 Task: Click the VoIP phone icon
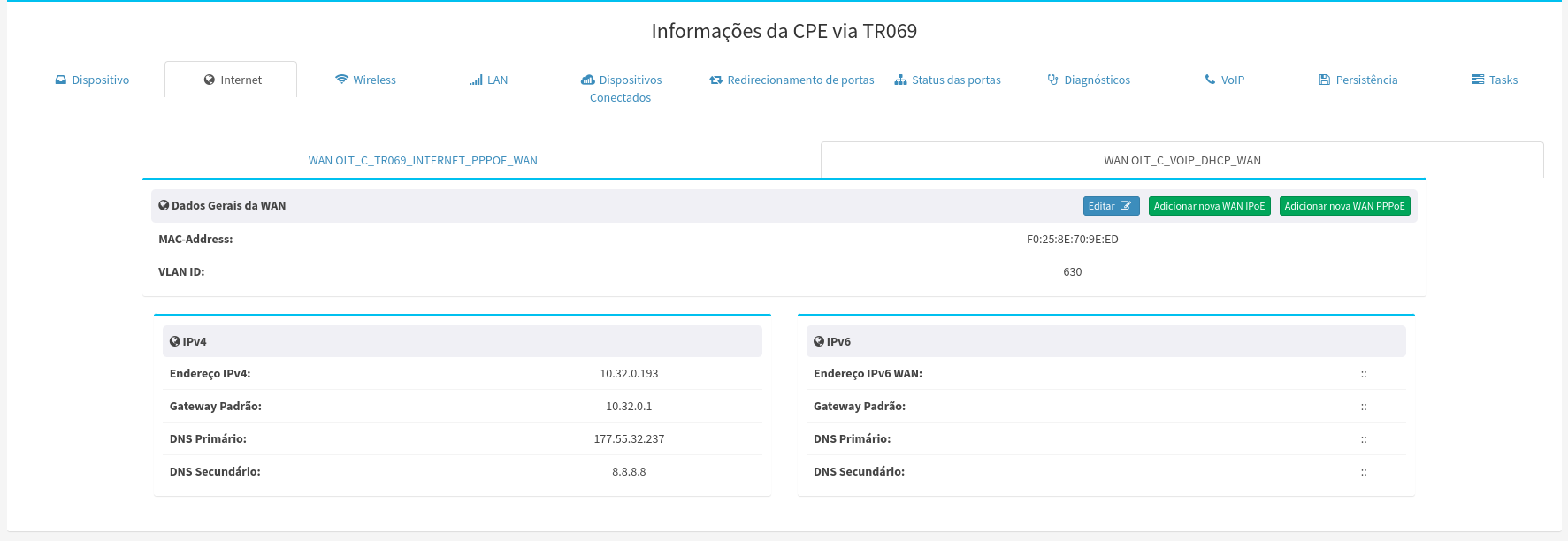[1210, 80]
